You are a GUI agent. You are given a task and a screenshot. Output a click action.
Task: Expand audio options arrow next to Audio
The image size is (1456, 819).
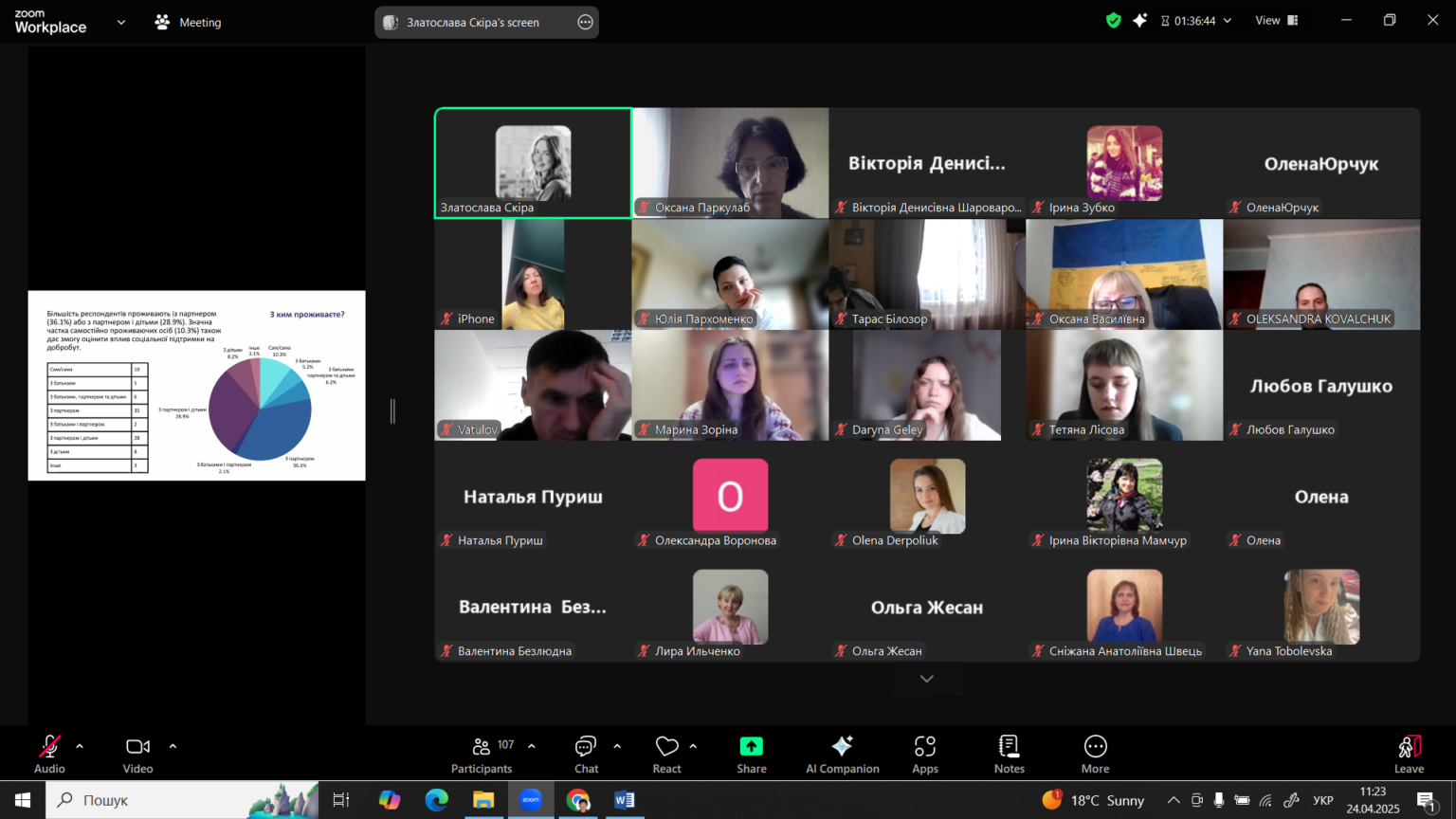(80, 747)
